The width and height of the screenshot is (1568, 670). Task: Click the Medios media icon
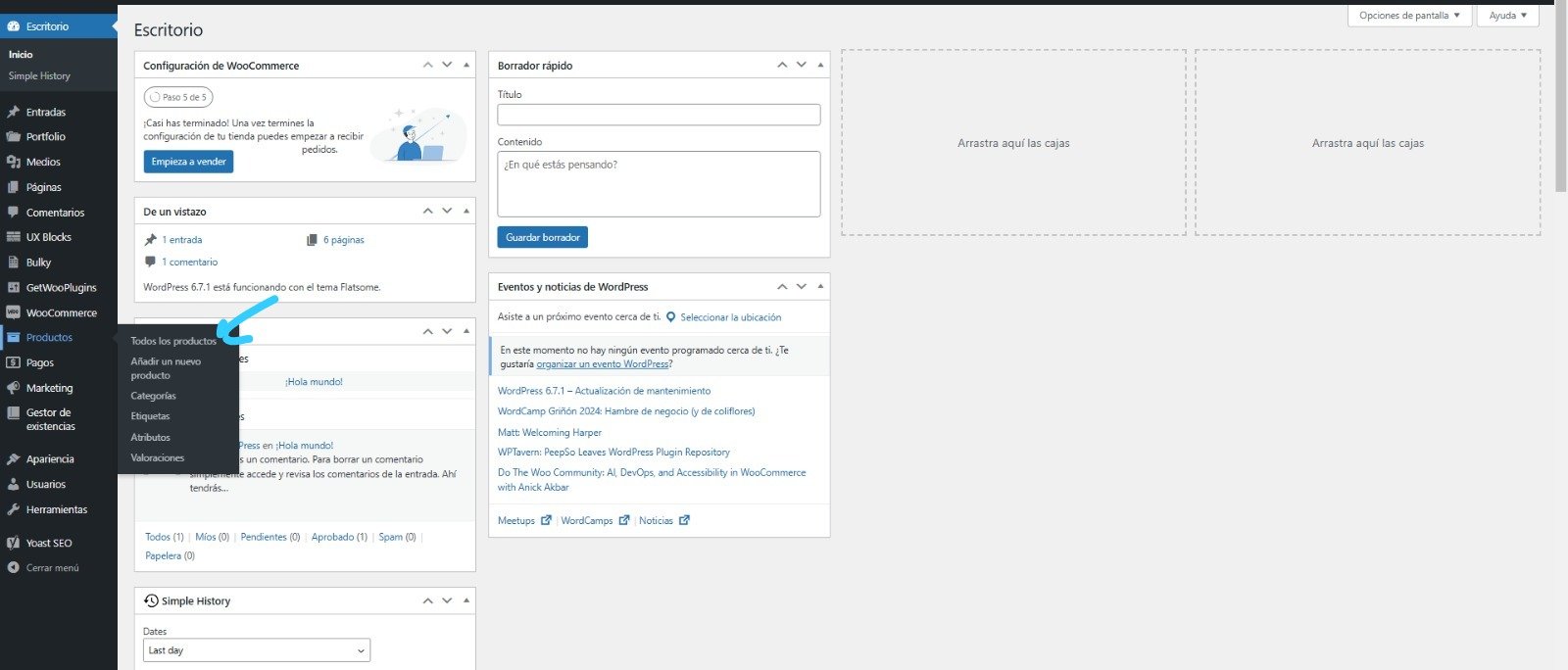tap(14, 162)
